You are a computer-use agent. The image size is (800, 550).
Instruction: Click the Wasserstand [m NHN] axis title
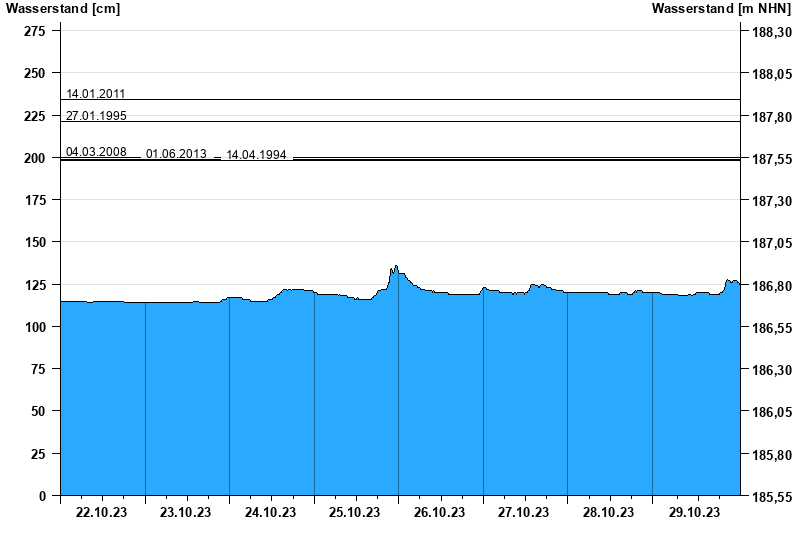click(x=721, y=9)
